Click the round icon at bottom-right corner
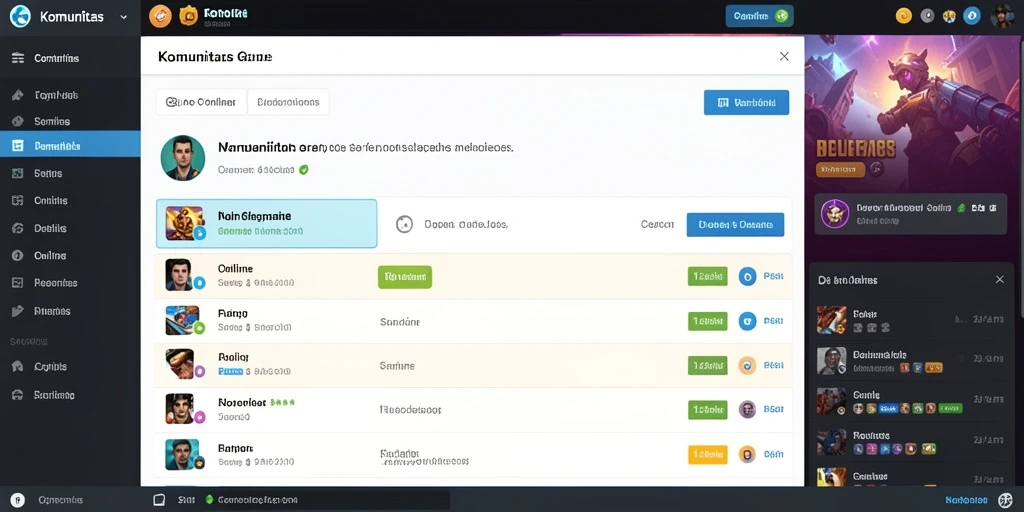 (x=1005, y=500)
